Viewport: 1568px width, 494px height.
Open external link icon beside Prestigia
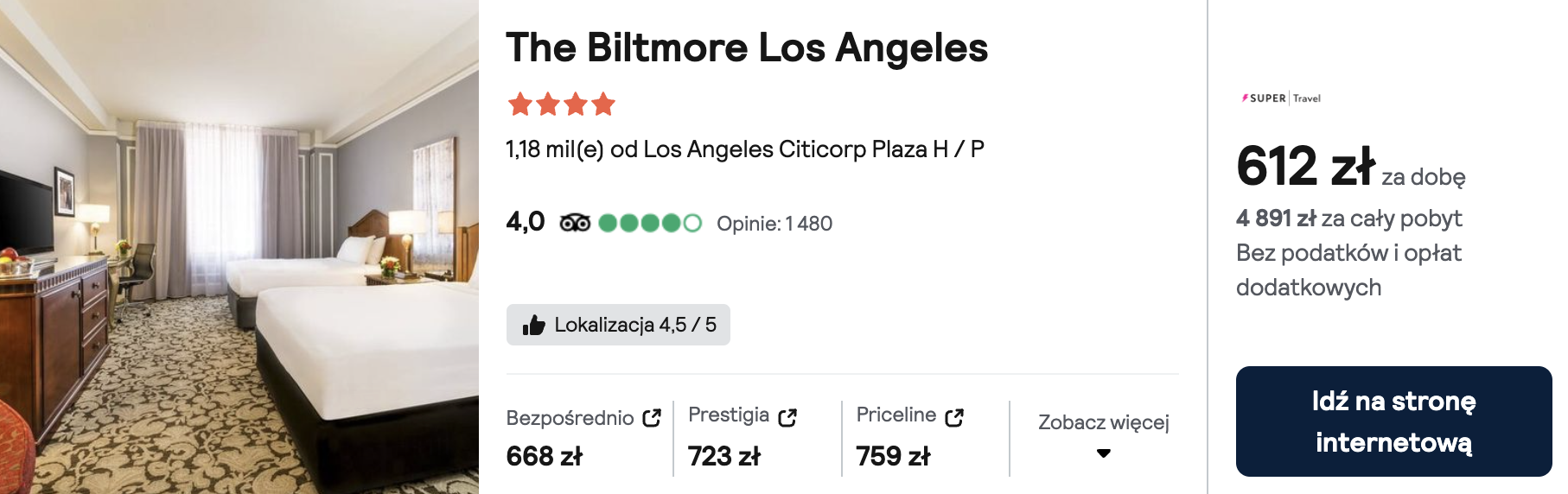787,417
